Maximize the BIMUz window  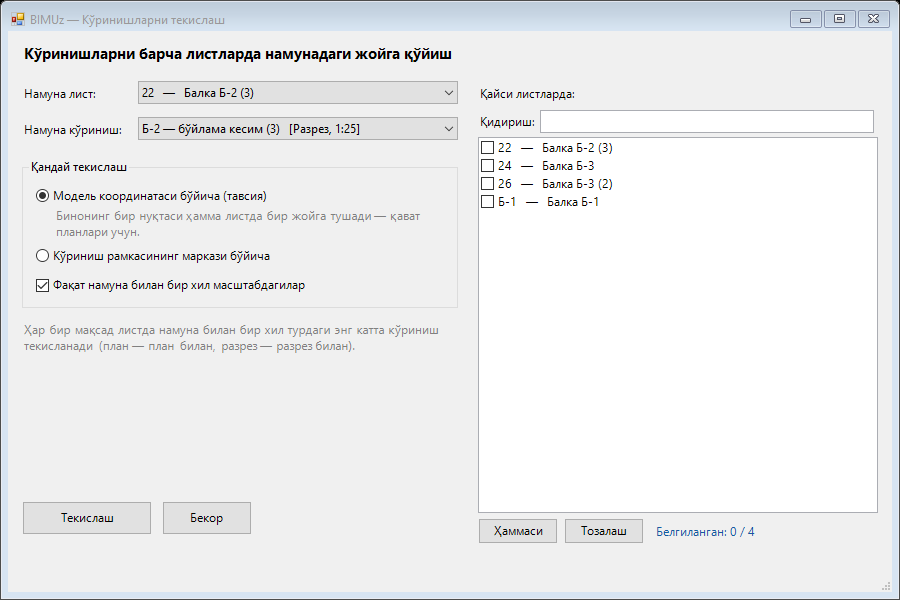point(839,19)
